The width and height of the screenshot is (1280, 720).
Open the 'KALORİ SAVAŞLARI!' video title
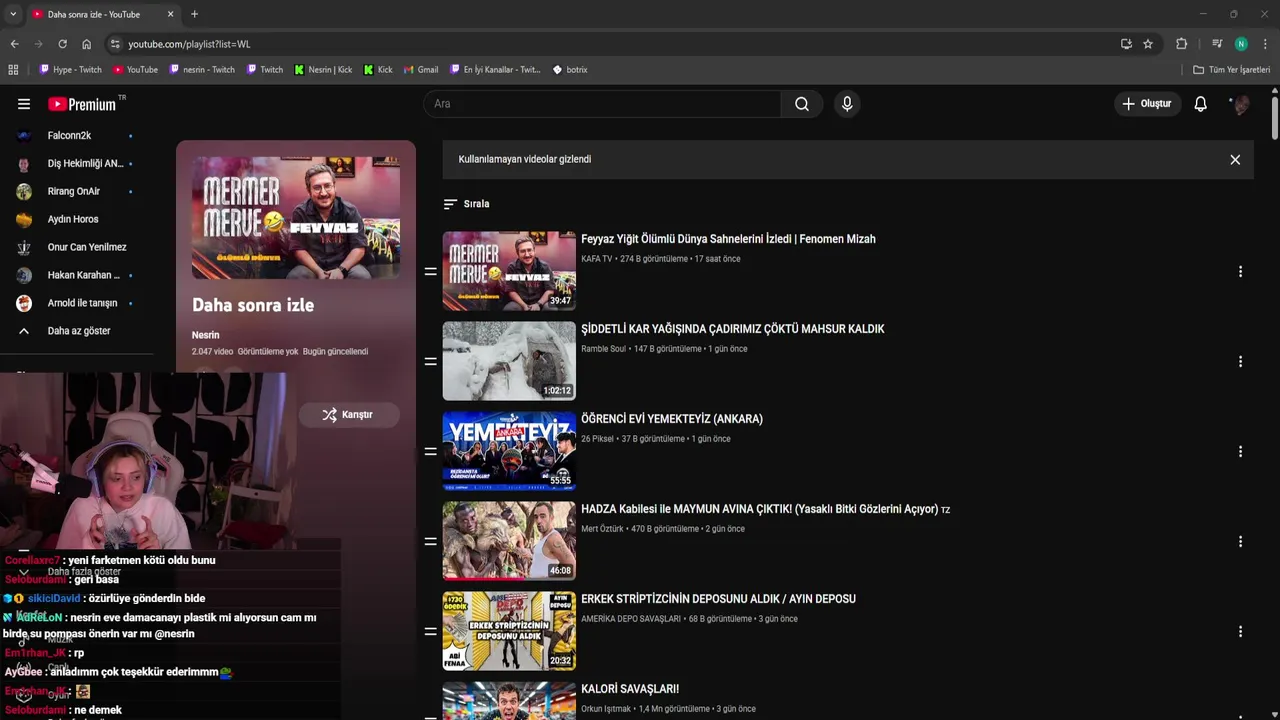pyautogui.click(x=630, y=689)
